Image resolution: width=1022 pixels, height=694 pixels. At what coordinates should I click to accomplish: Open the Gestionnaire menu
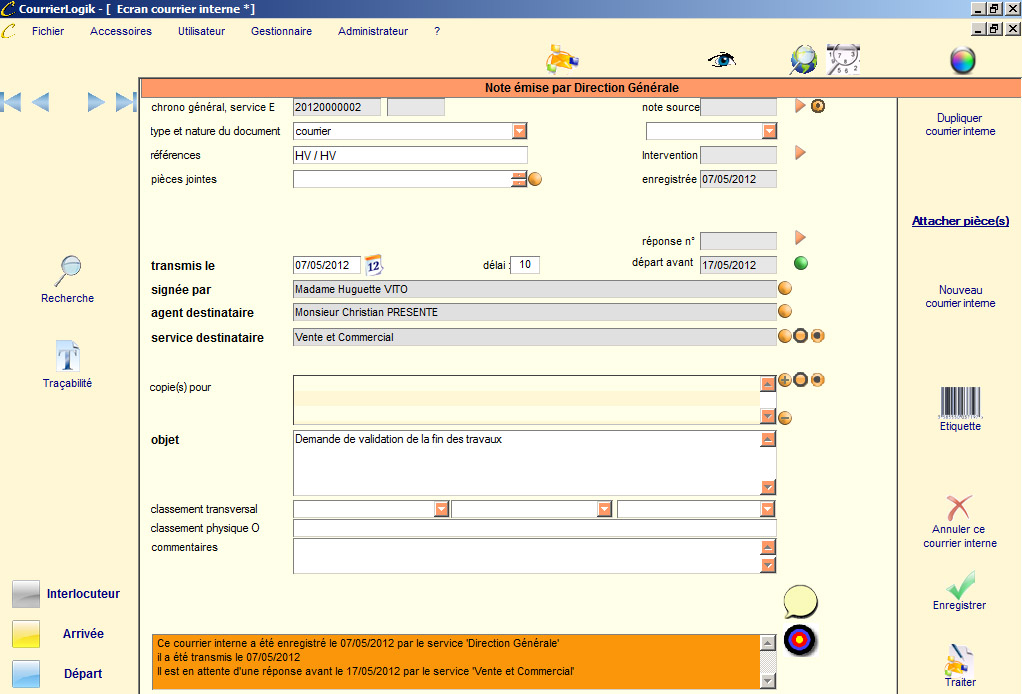[x=281, y=31]
